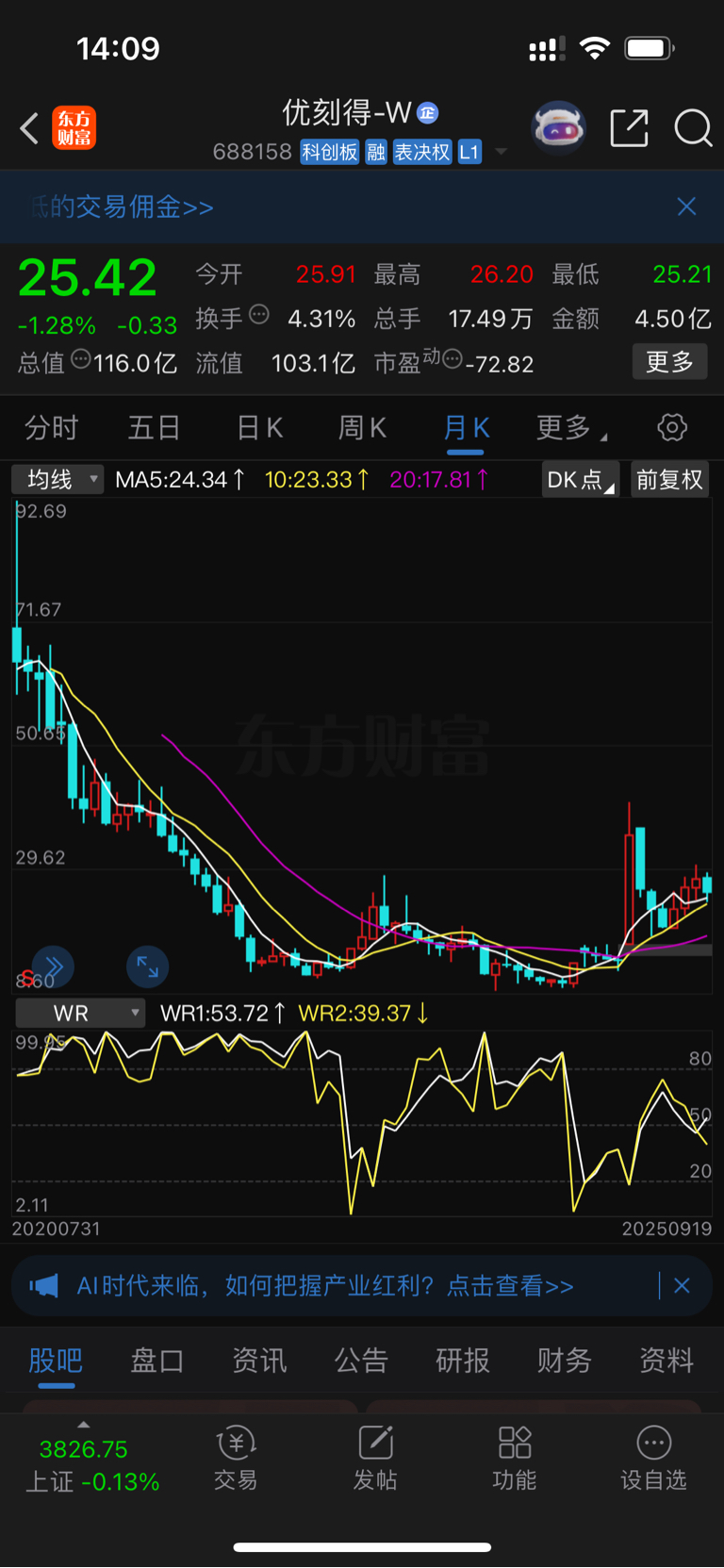Select the 股吧 tab

point(56,1361)
